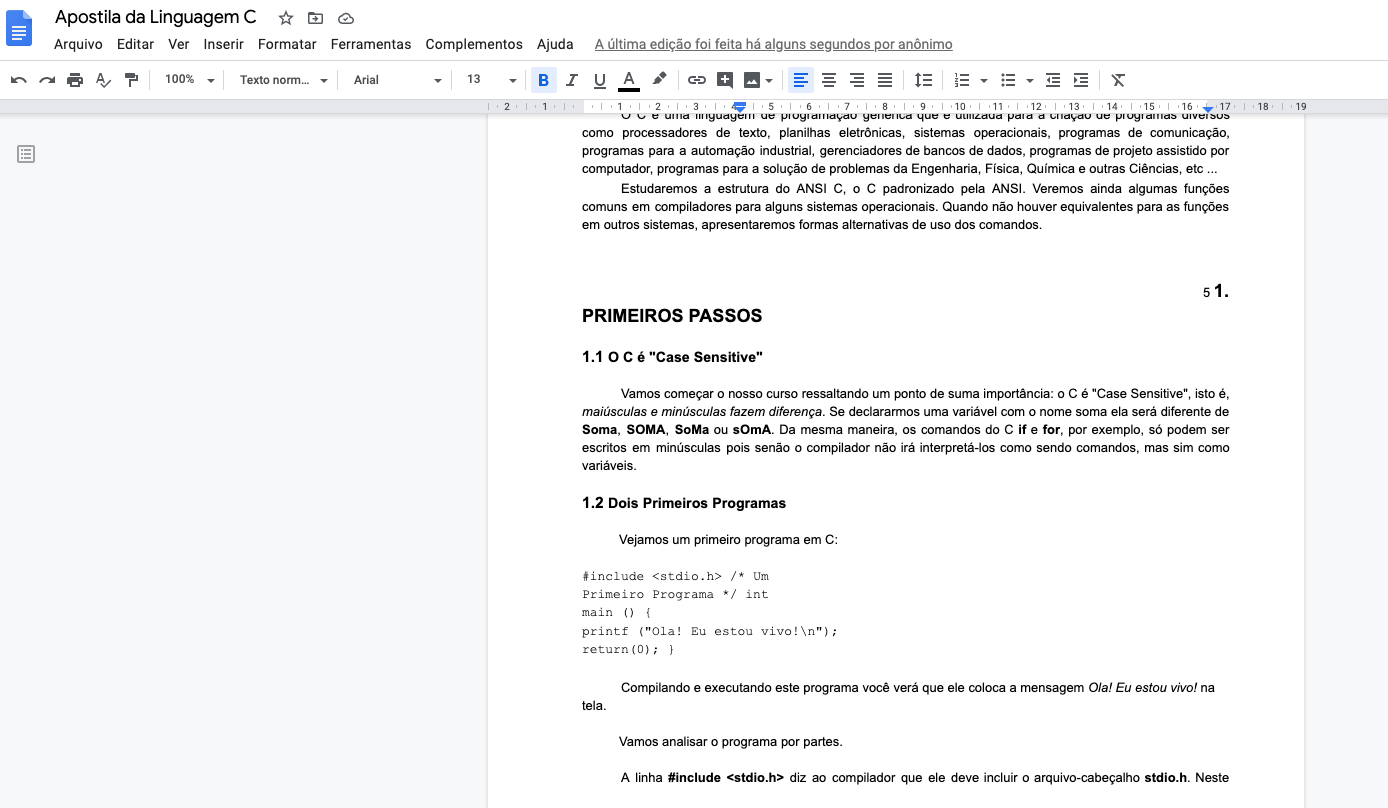The width and height of the screenshot is (1388, 808).
Task: Click the insert link icon
Action: click(x=697, y=80)
